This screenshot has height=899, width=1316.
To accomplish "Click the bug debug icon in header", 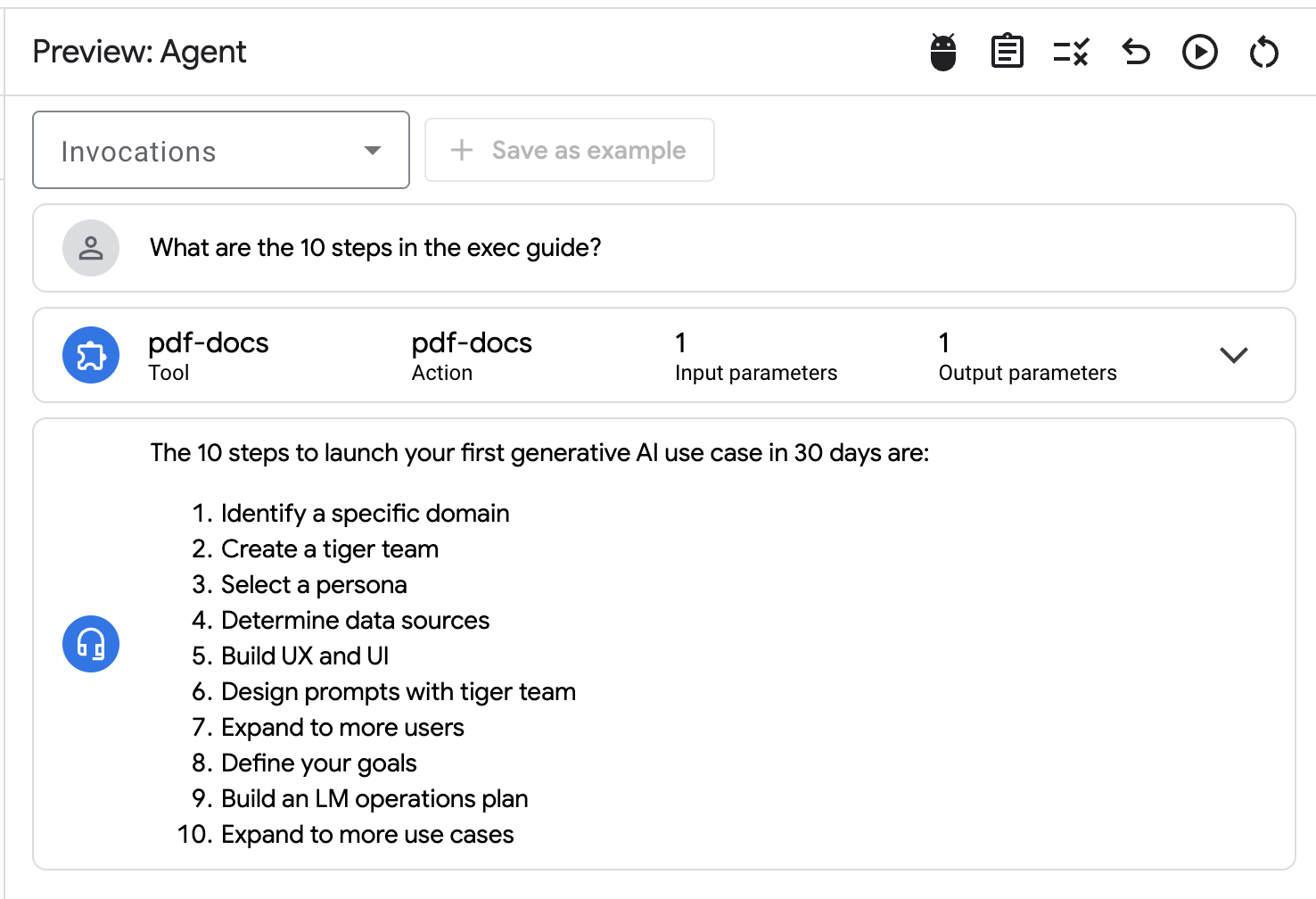I will (942, 53).
